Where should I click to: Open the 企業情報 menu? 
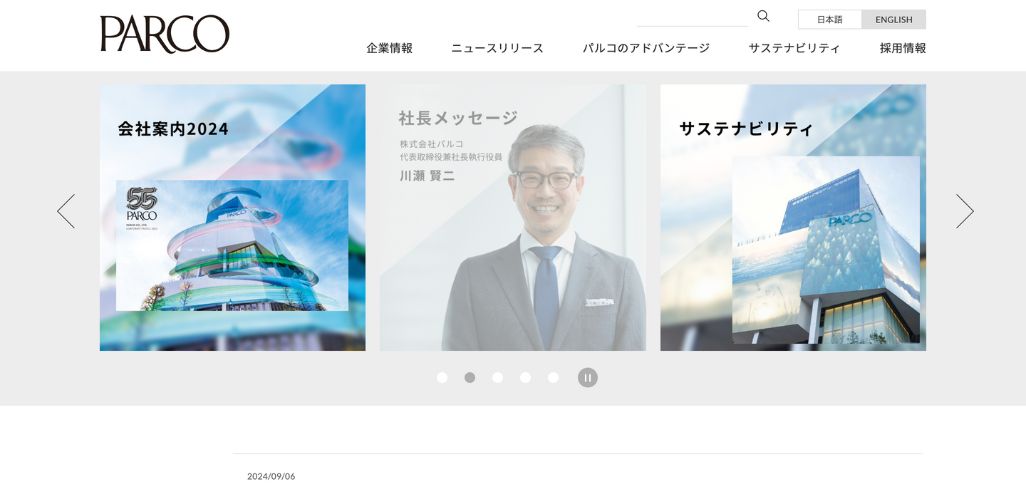tap(389, 48)
